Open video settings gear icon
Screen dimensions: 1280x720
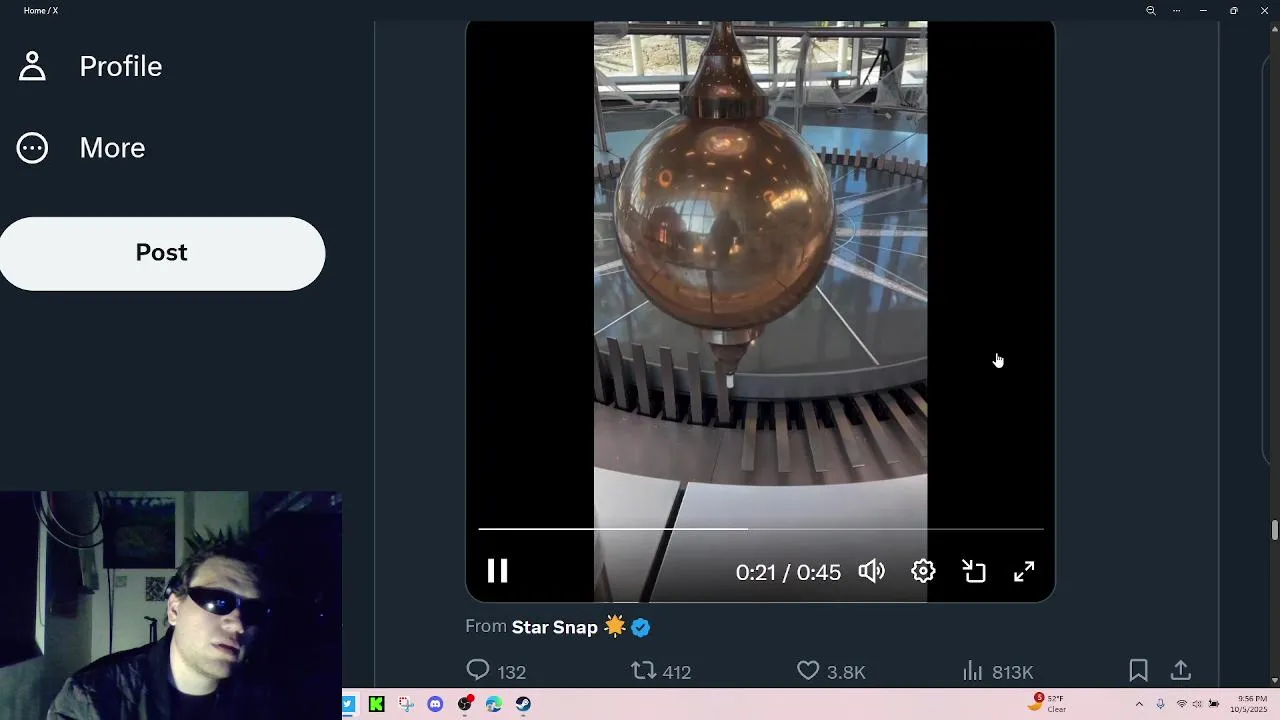(923, 571)
